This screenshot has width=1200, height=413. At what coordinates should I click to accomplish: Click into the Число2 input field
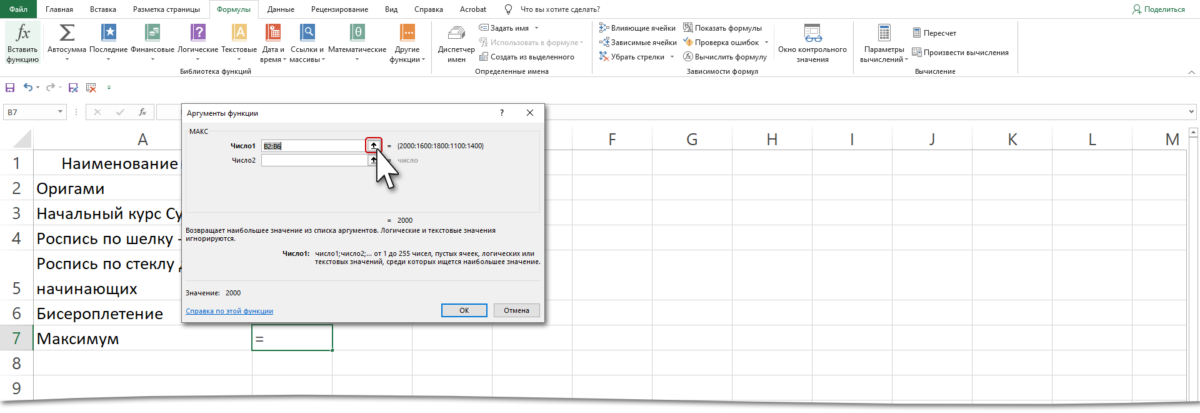coord(313,159)
